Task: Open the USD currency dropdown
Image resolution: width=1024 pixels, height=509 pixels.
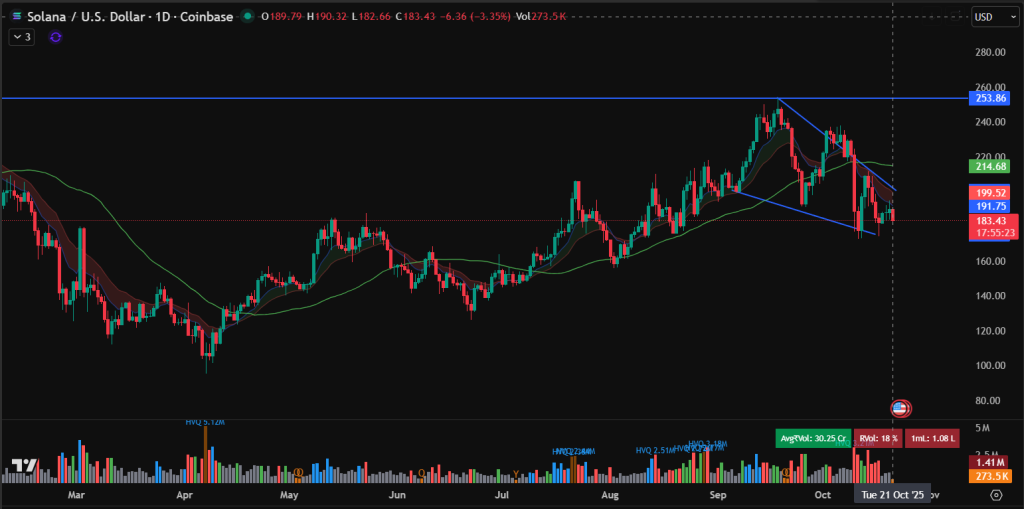Action: (x=990, y=16)
